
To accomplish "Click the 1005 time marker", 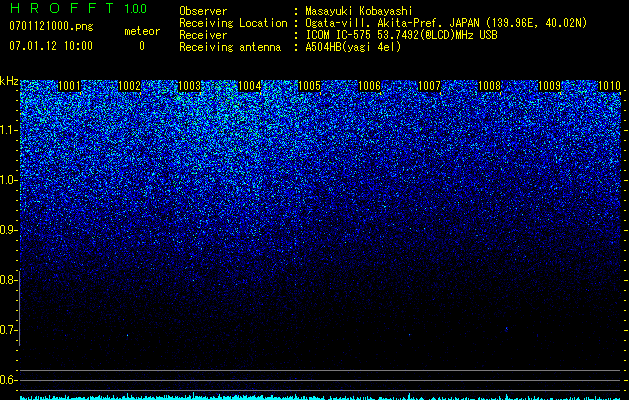I will 309,86.
